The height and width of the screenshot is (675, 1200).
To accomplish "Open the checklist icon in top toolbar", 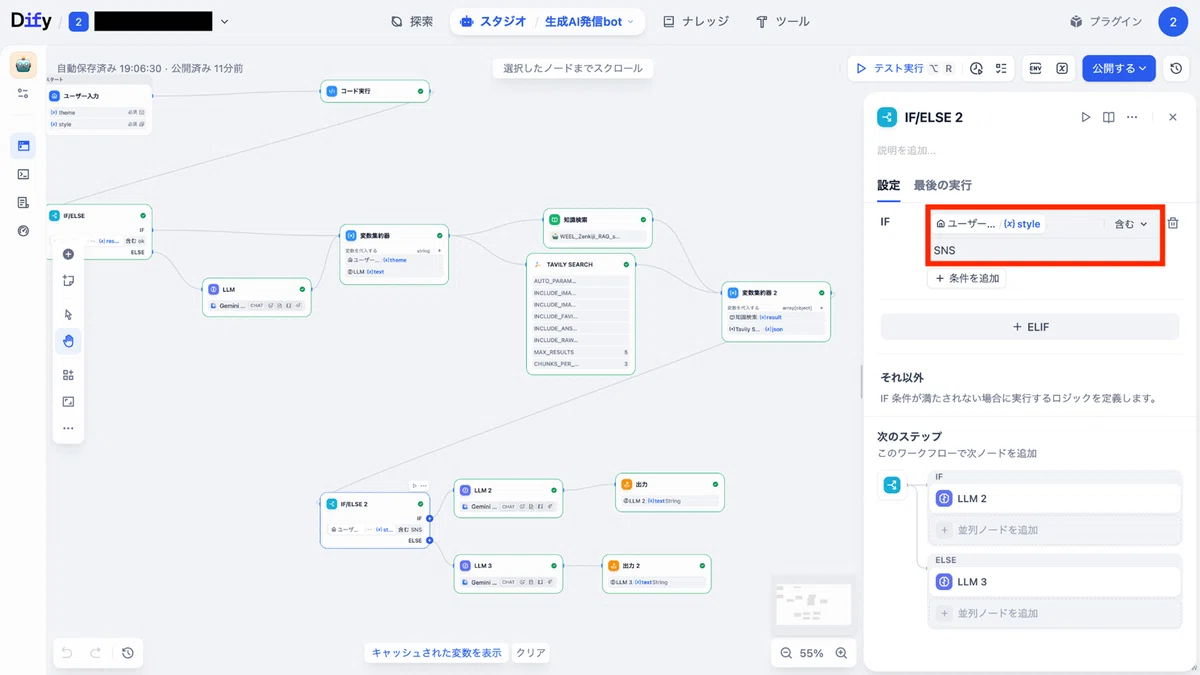I will (1001, 69).
